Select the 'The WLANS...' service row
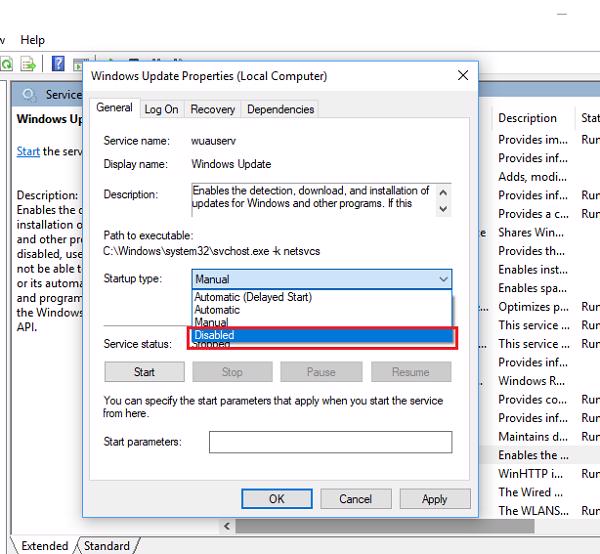This screenshot has height=554, width=600. coord(533,510)
